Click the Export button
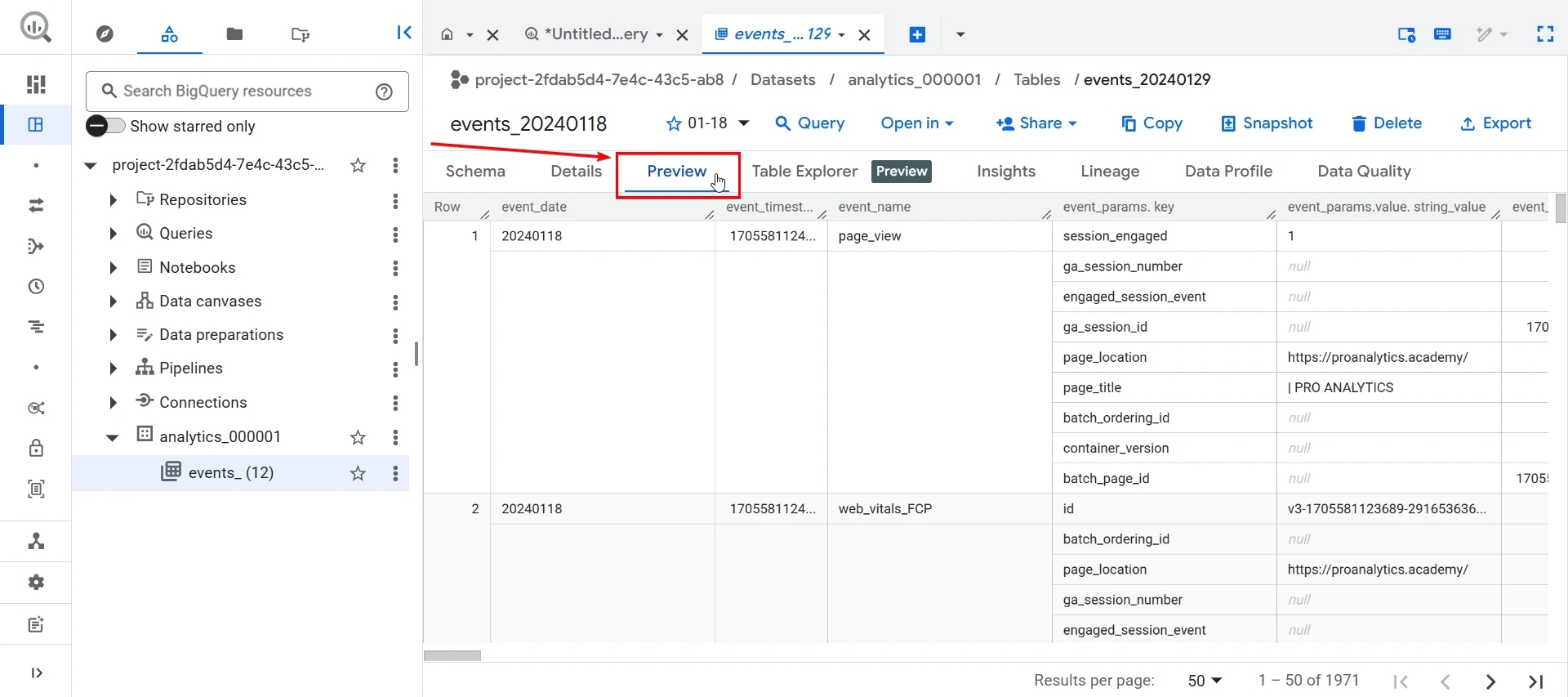This screenshot has height=697, width=1568. [x=1496, y=123]
